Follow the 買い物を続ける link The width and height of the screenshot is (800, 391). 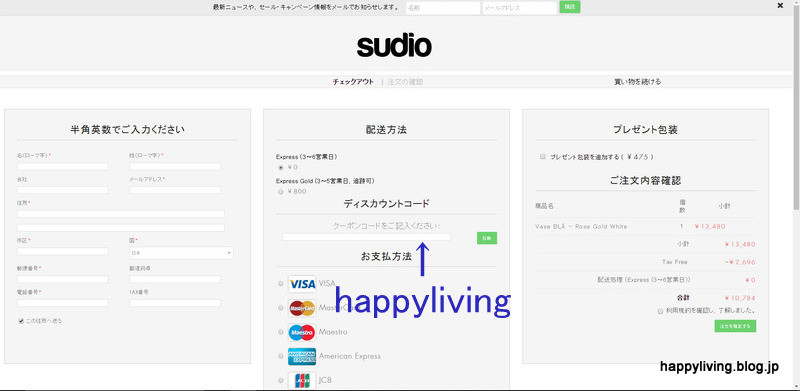[x=637, y=82]
